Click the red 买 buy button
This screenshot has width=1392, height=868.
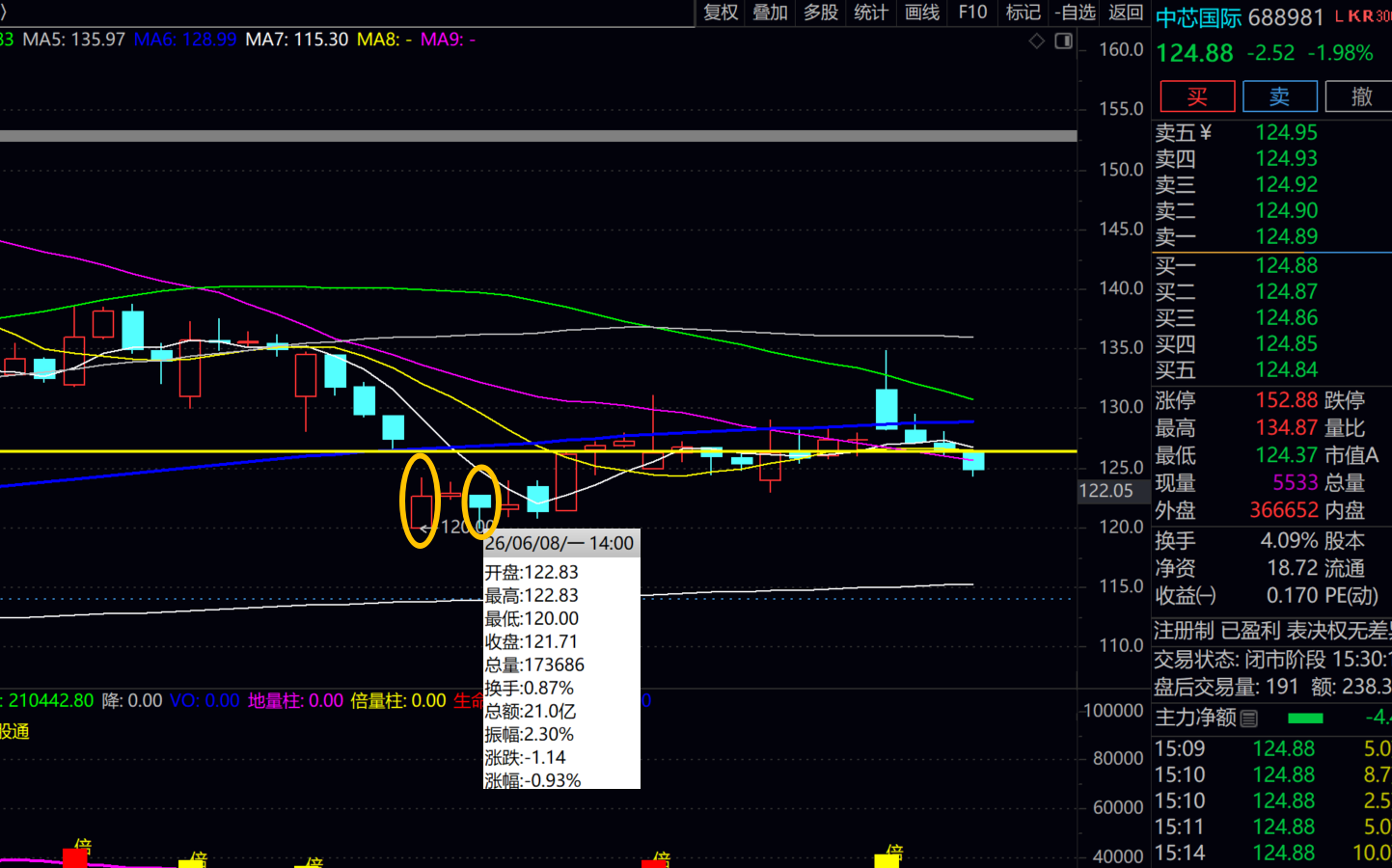pos(1197,96)
